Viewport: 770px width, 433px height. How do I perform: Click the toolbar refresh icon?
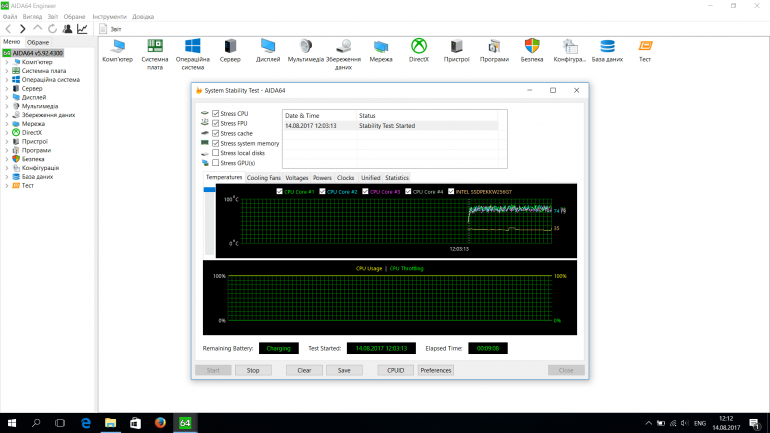tap(52, 29)
